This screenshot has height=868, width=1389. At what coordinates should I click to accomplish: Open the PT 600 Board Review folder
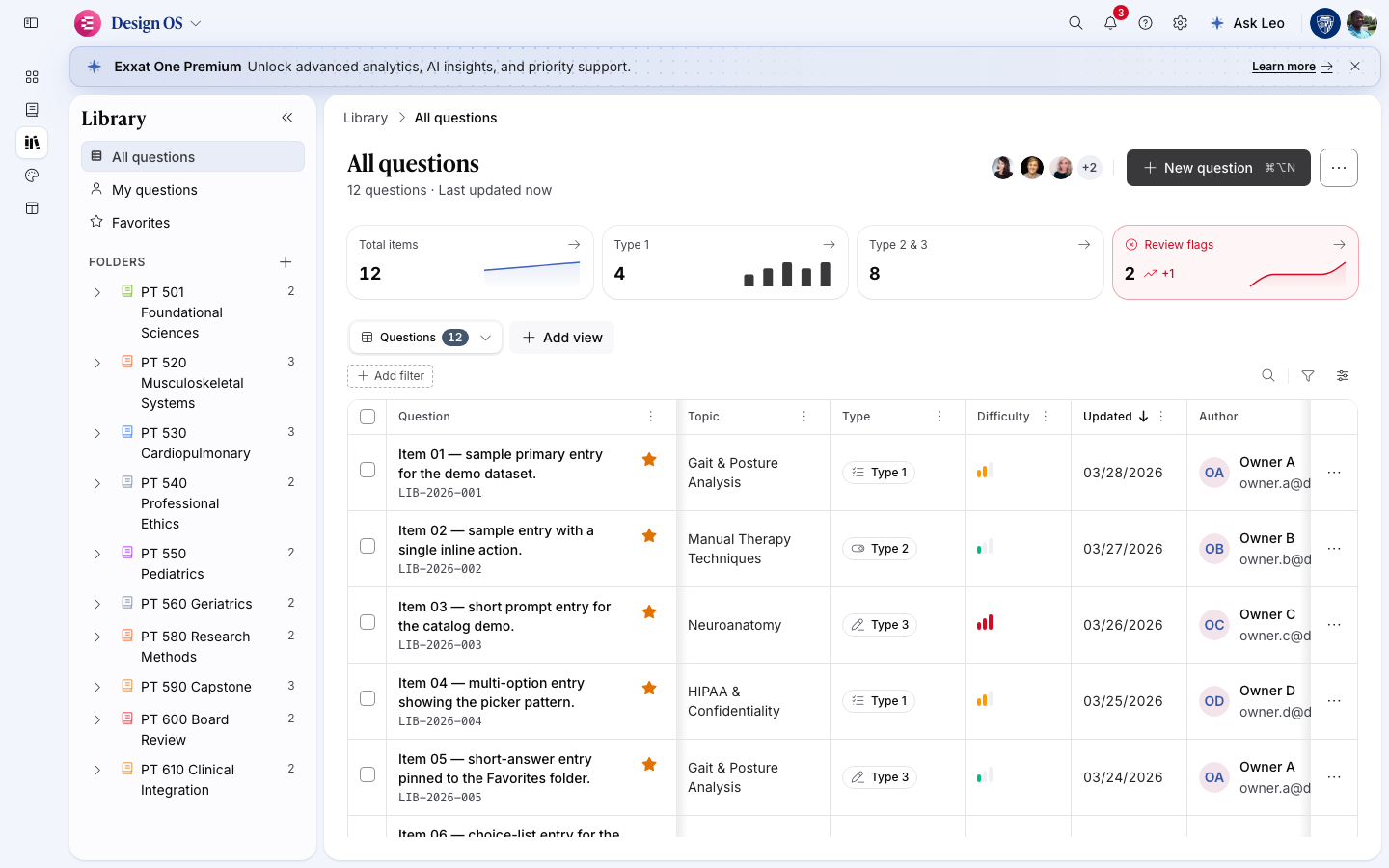point(193,730)
